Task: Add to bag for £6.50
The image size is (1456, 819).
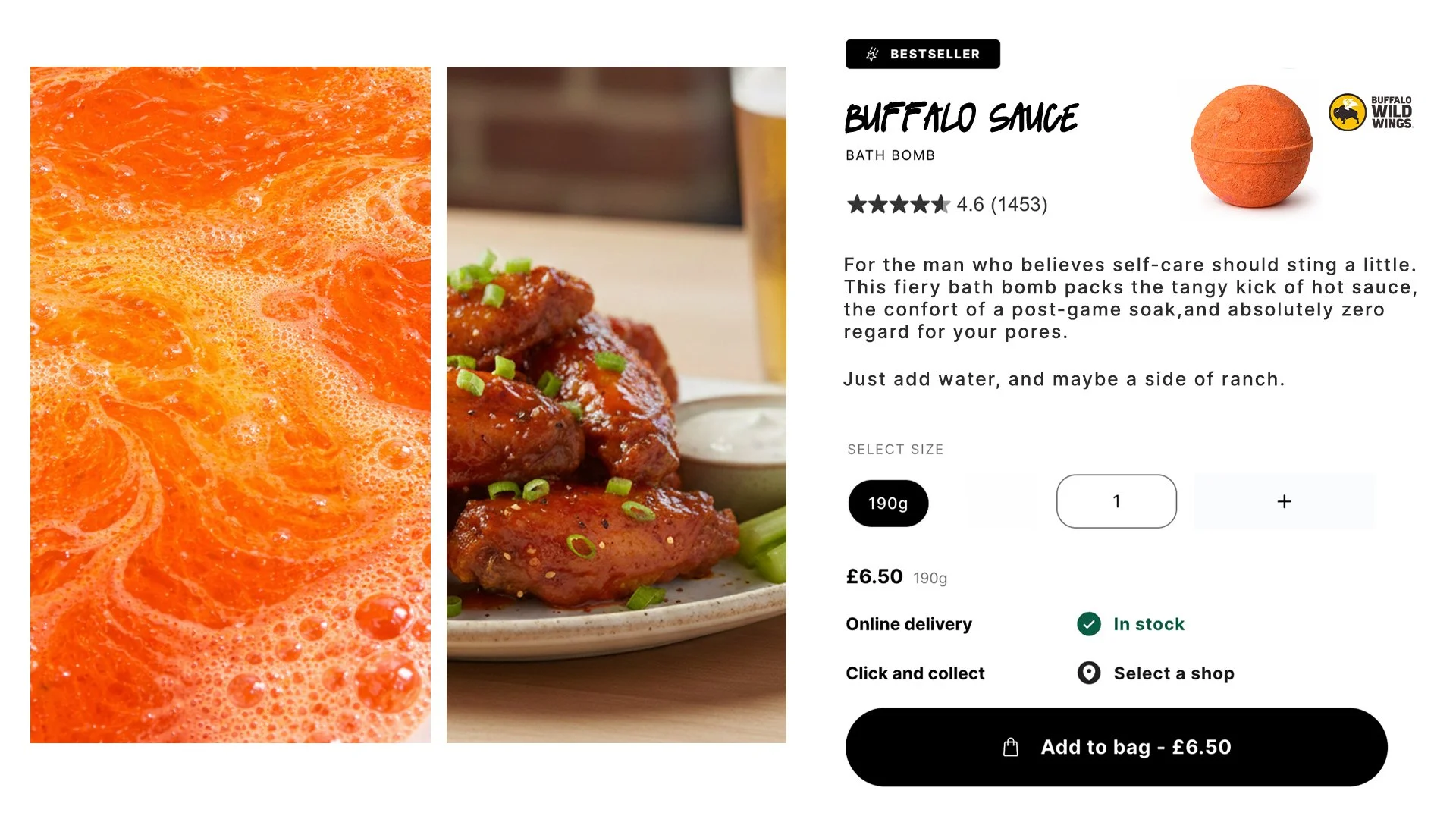Action: (1116, 747)
